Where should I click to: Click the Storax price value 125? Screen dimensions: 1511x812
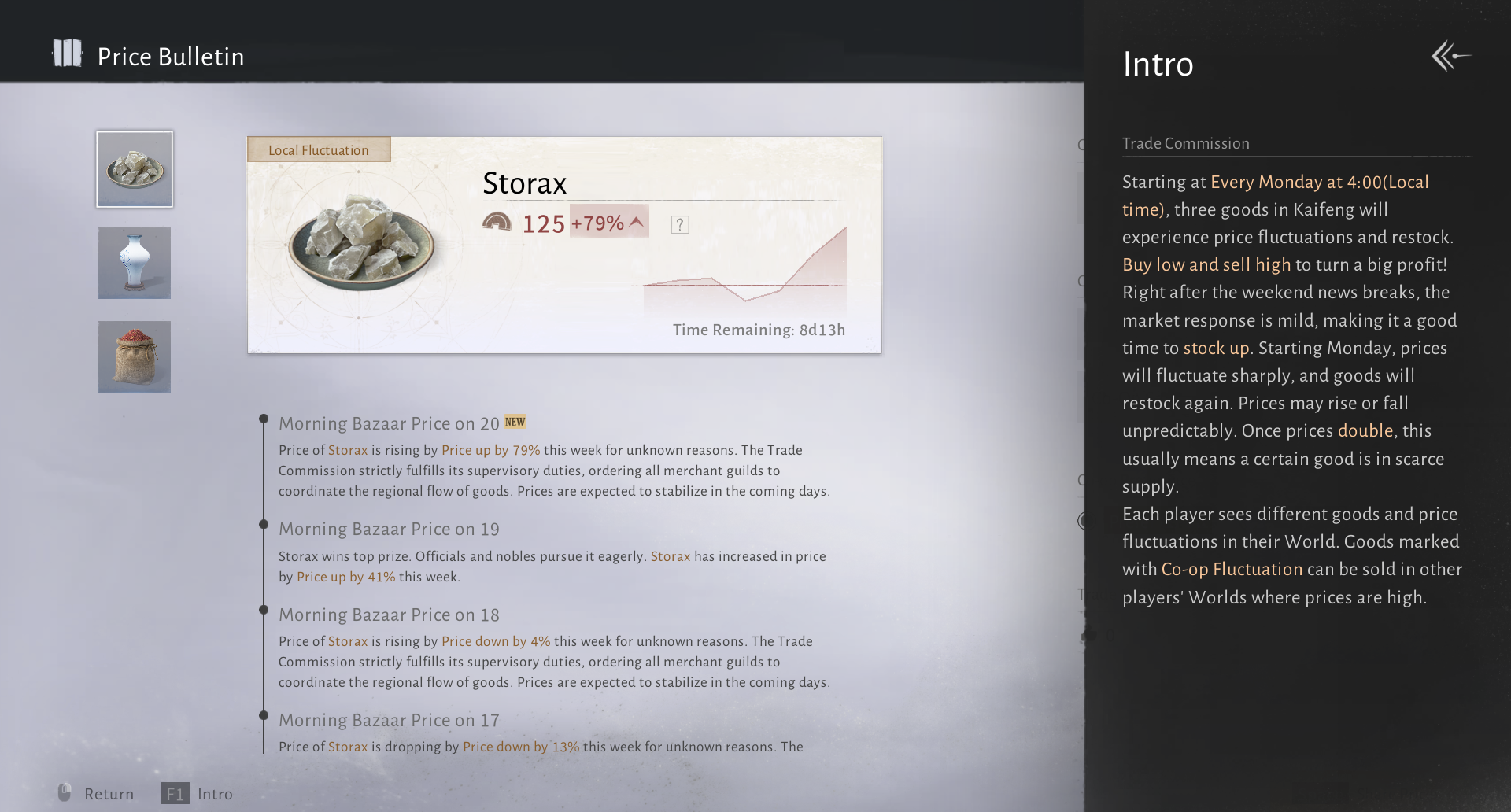(x=544, y=224)
